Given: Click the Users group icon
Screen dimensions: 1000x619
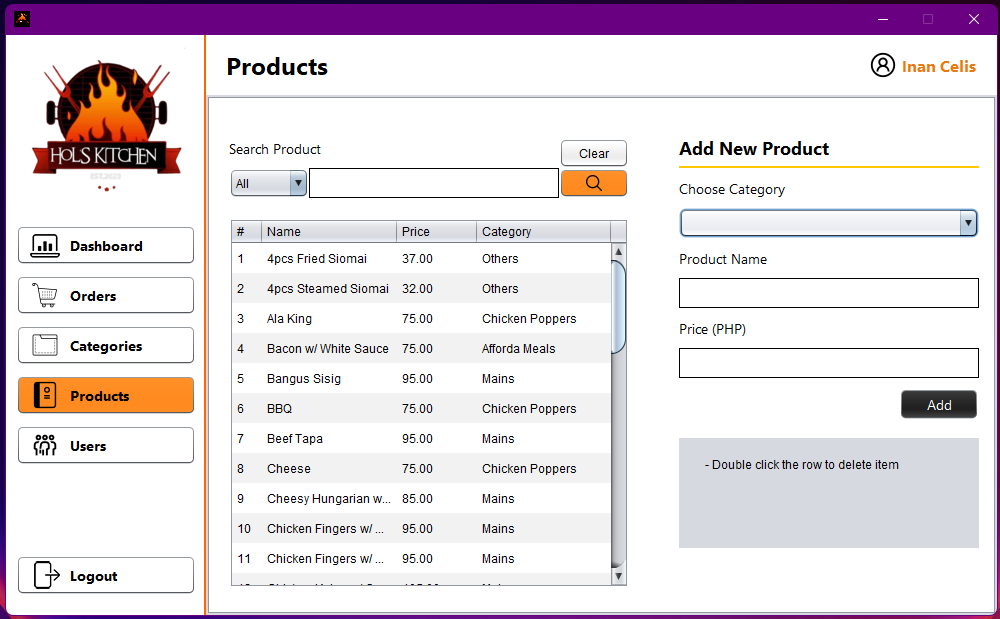Looking at the screenshot, I should click(x=45, y=446).
